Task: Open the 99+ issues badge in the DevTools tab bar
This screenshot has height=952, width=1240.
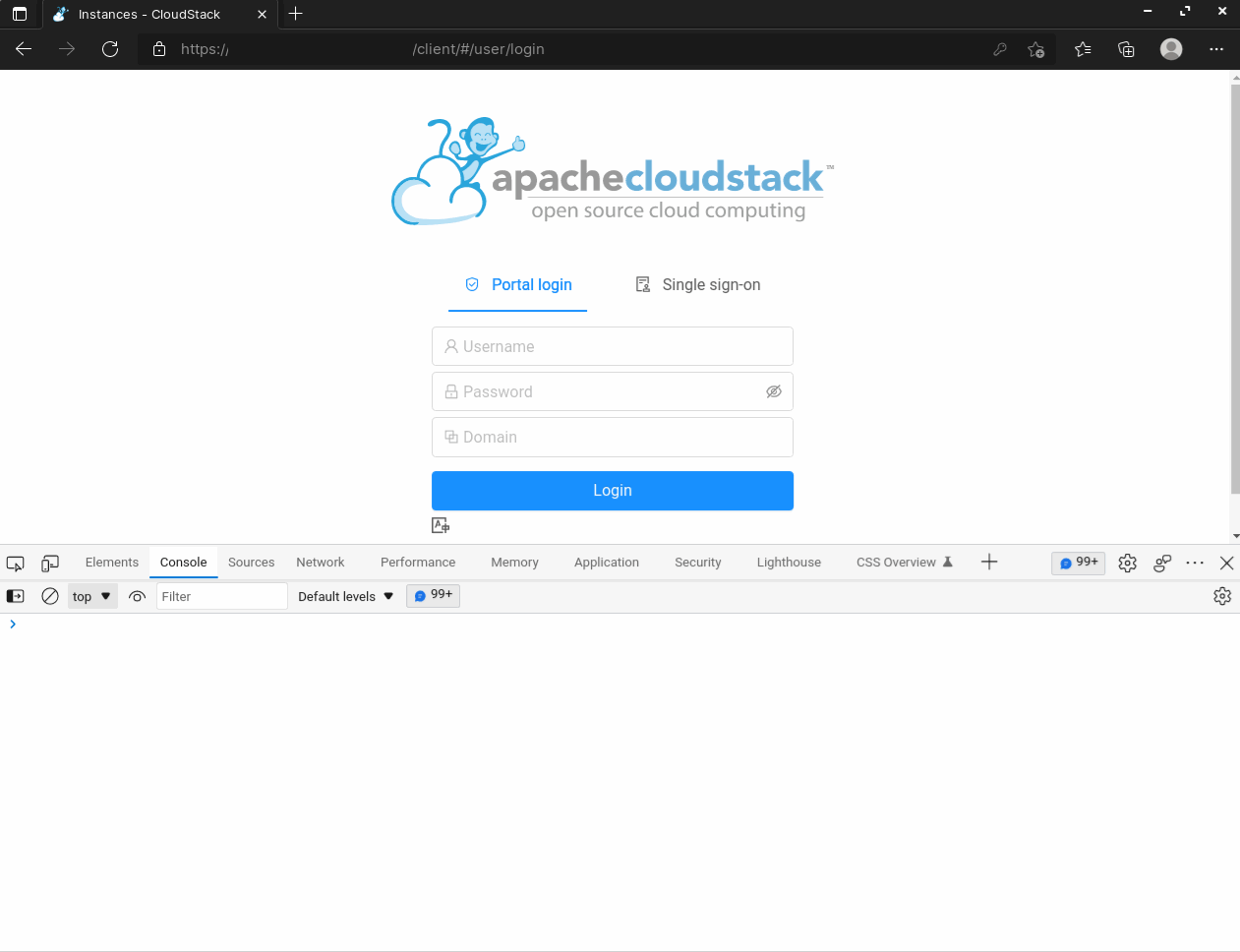Action: click(1079, 563)
